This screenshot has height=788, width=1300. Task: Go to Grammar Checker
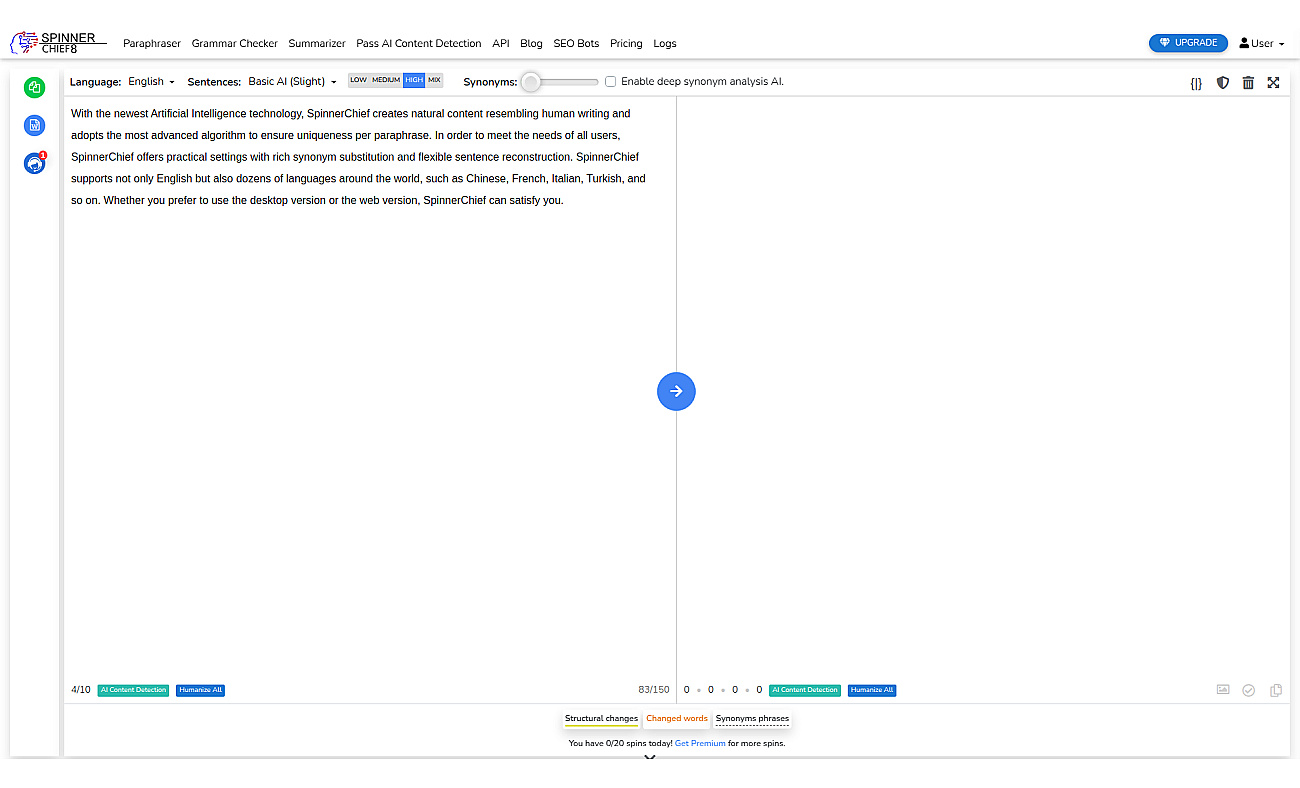point(235,43)
